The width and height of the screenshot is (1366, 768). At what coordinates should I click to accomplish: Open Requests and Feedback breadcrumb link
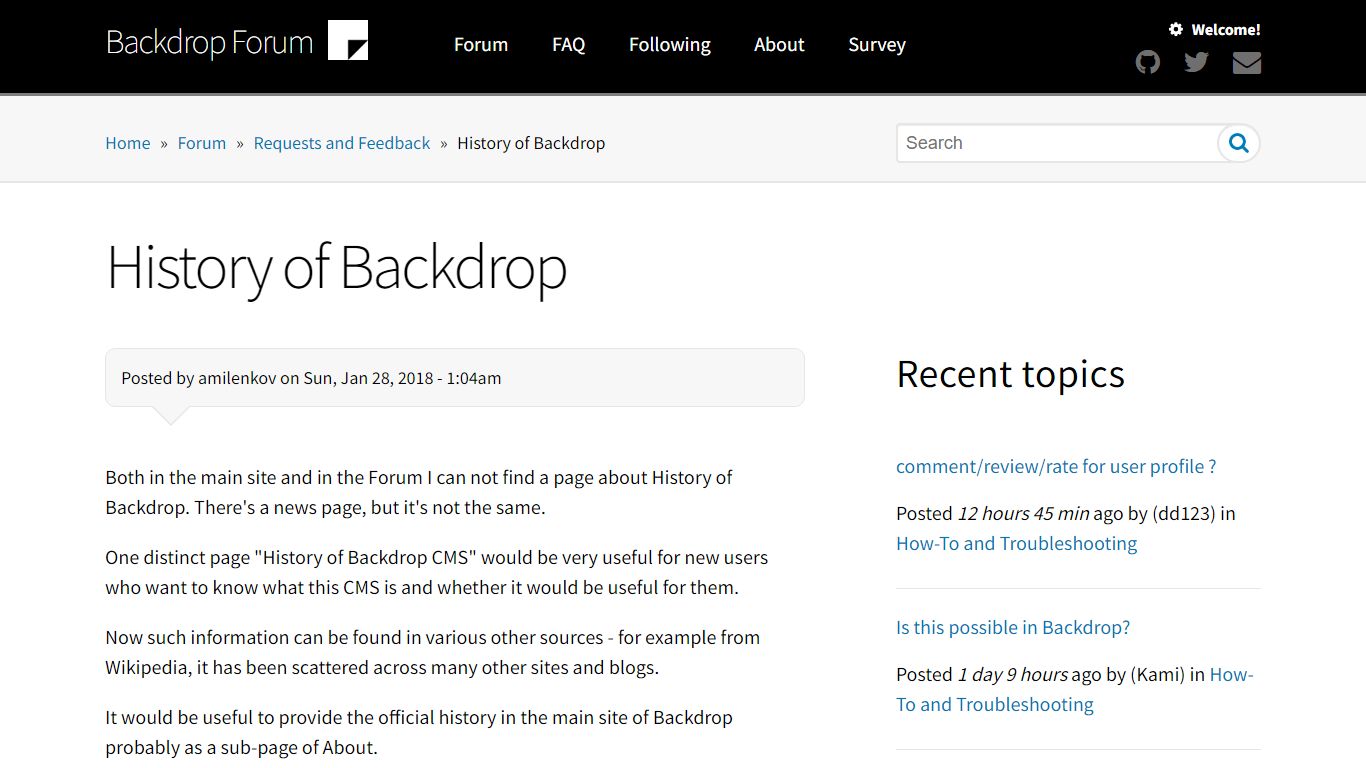(342, 143)
